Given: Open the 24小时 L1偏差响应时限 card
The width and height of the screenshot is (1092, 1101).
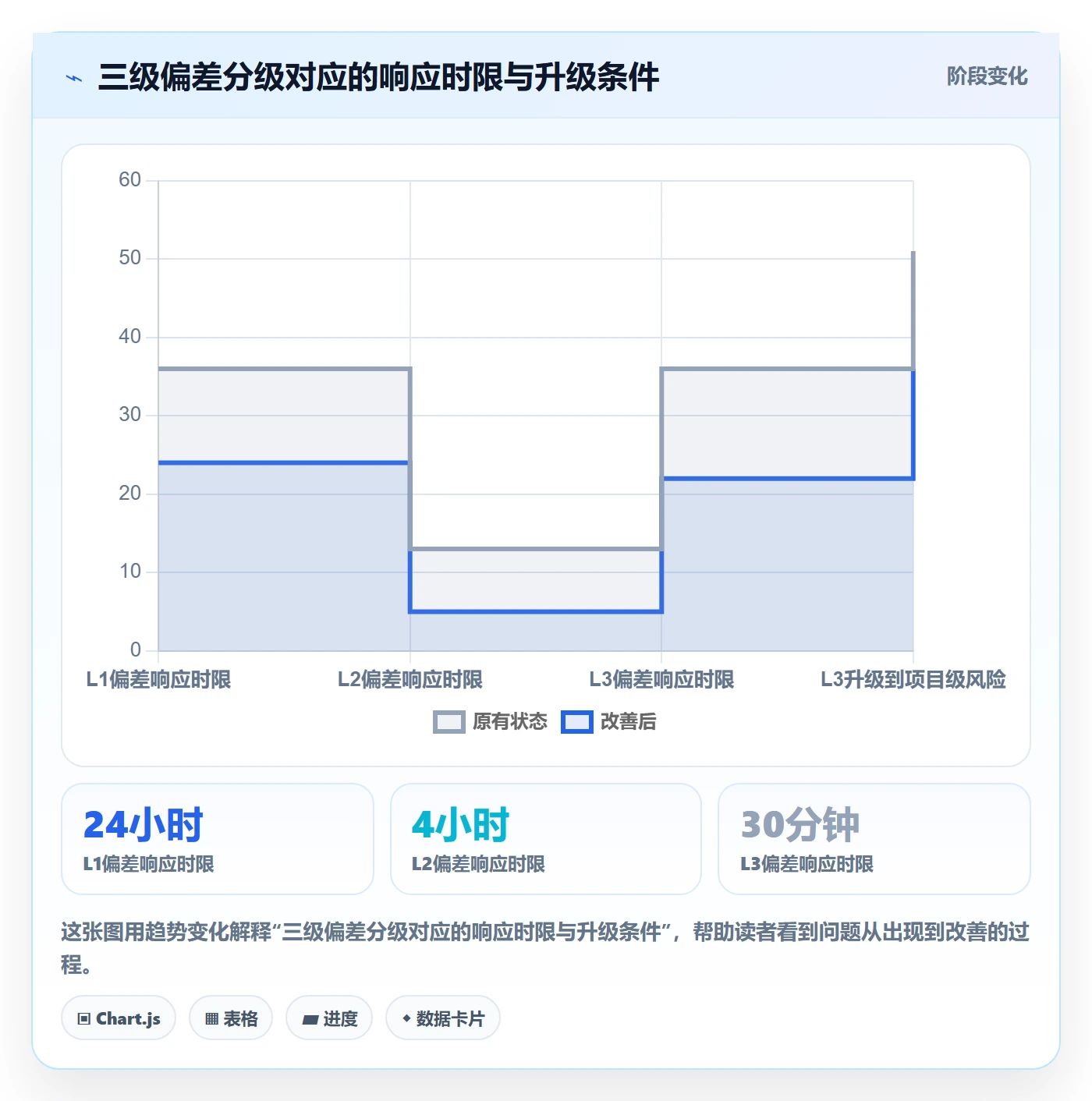Looking at the screenshot, I should pos(218,839).
